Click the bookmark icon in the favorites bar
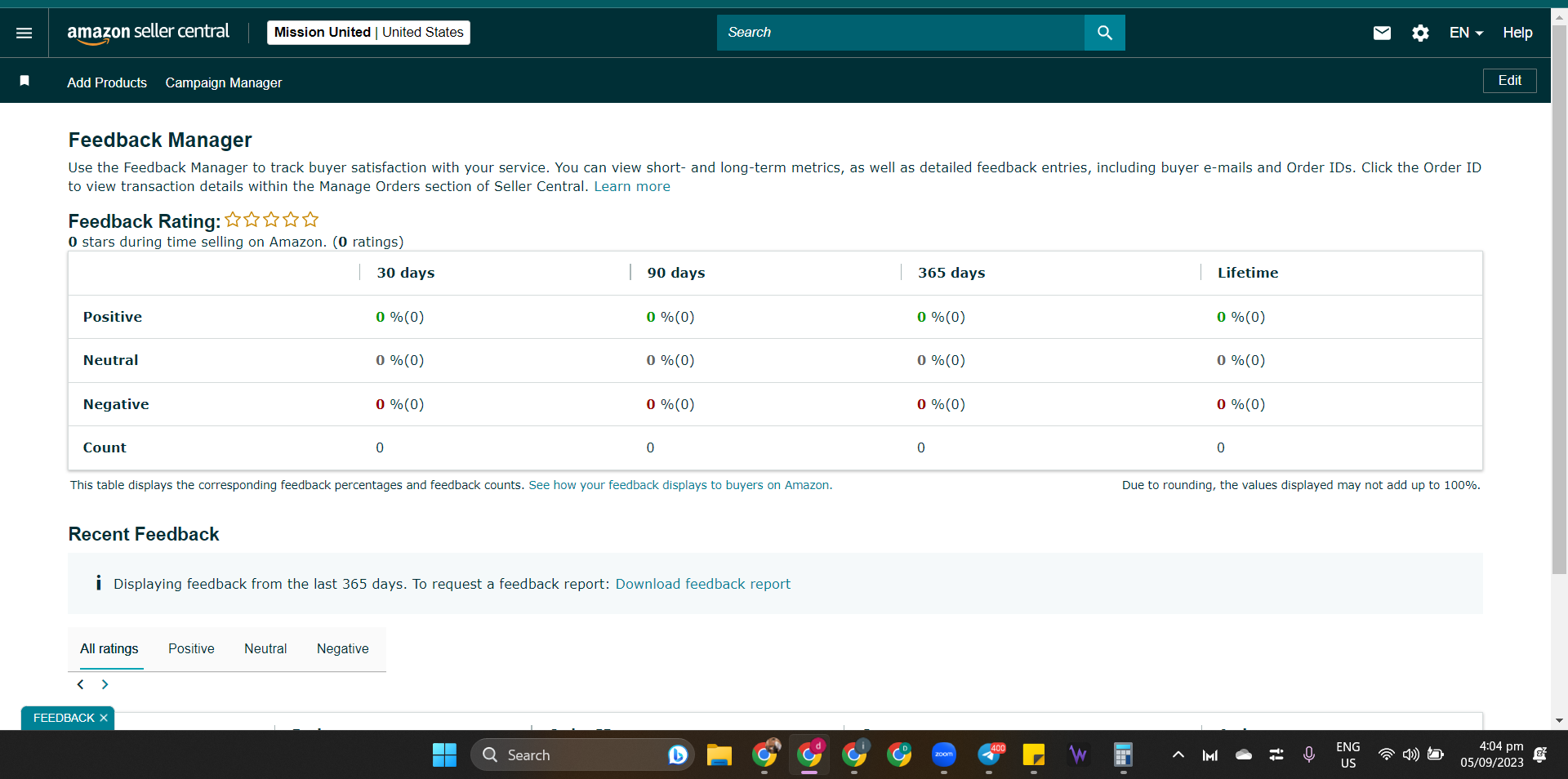The width and height of the screenshot is (1568, 779). pyautogui.click(x=24, y=81)
